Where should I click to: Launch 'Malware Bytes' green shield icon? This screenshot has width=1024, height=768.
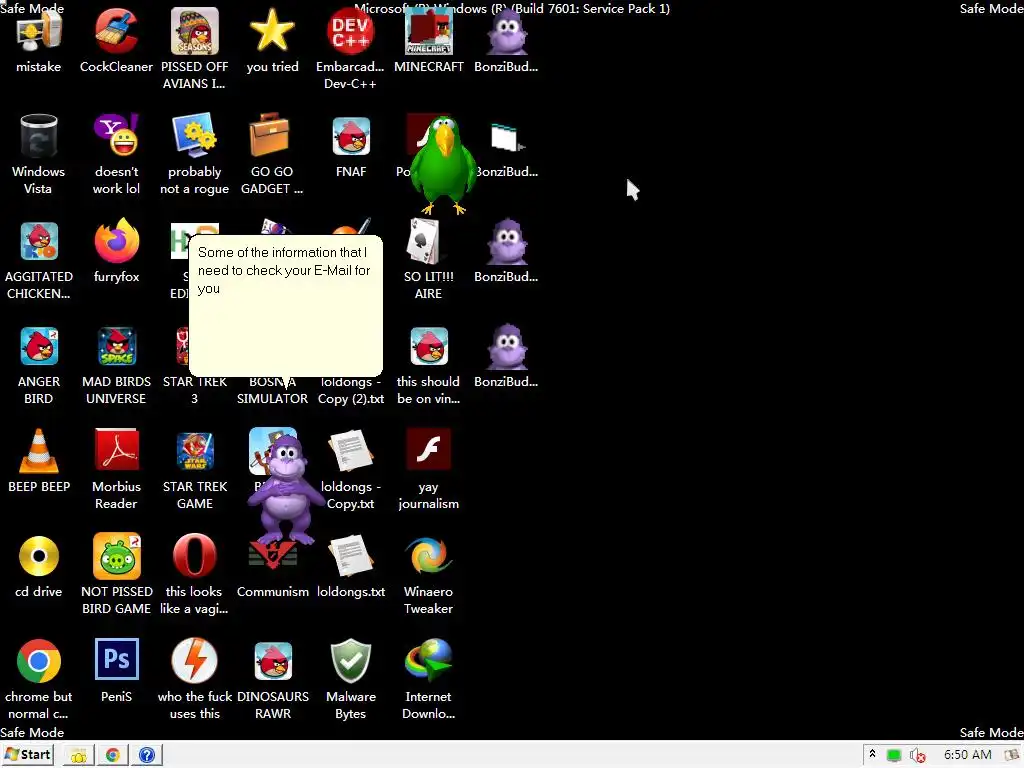point(351,661)
